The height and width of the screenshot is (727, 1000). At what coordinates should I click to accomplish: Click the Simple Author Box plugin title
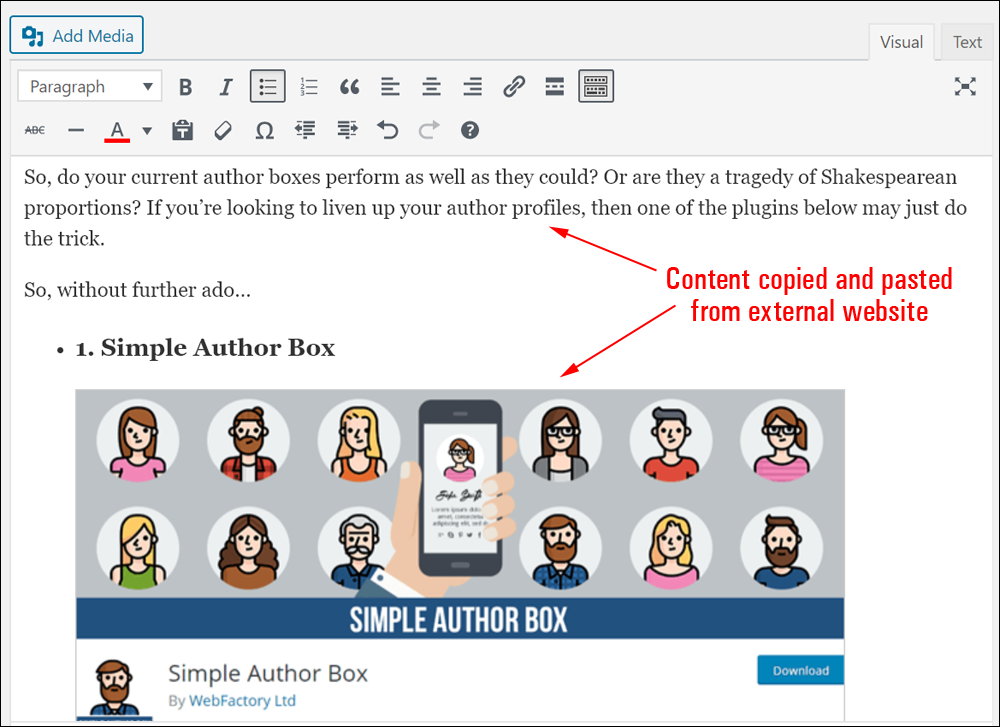[268, 673]
